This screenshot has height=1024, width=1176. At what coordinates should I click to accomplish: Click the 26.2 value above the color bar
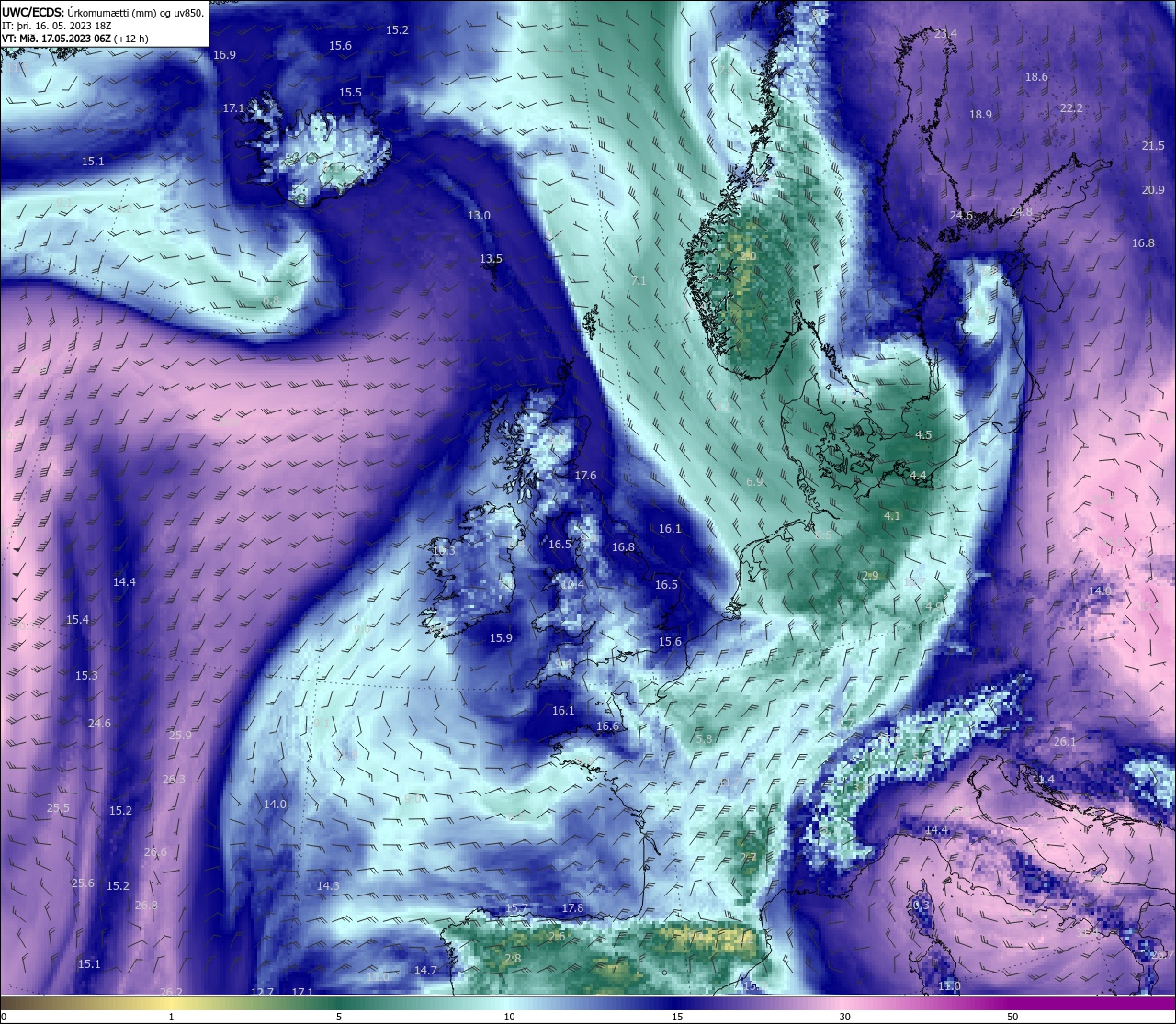(171, 992)
